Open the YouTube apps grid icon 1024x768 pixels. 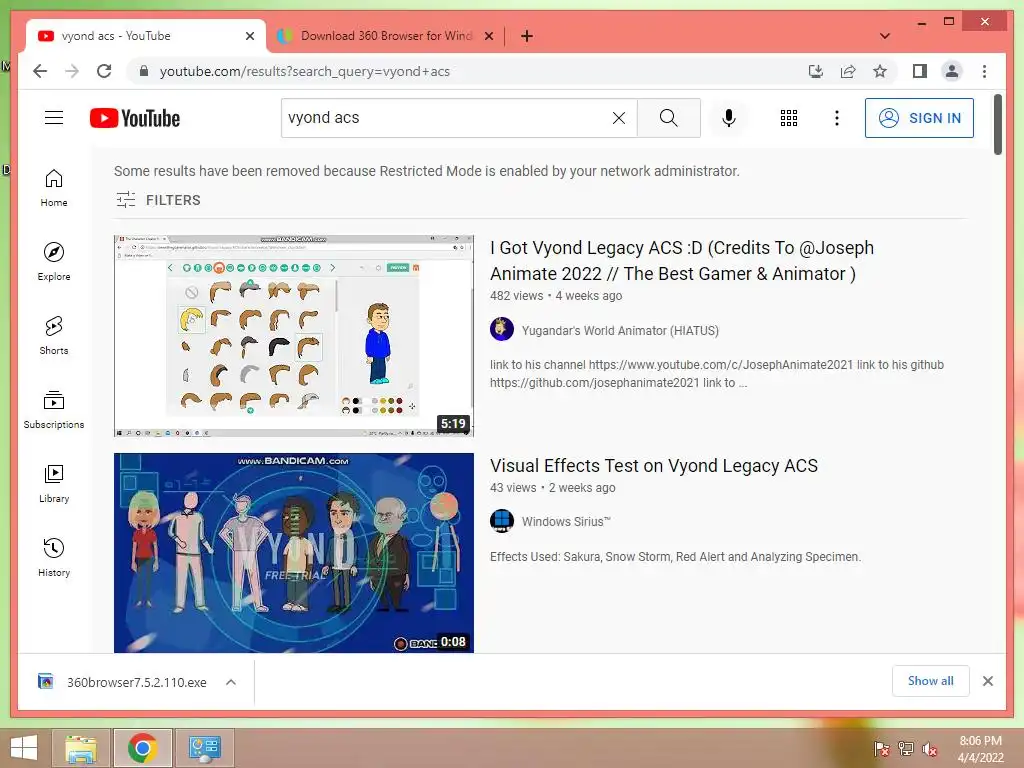pos(789,118)
